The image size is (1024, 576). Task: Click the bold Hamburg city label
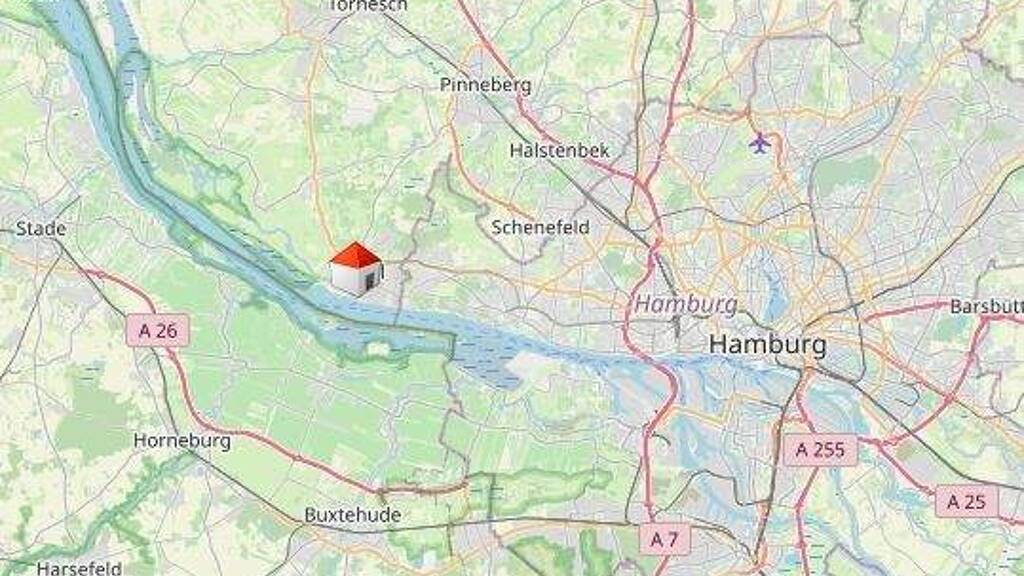coord(767,344)
